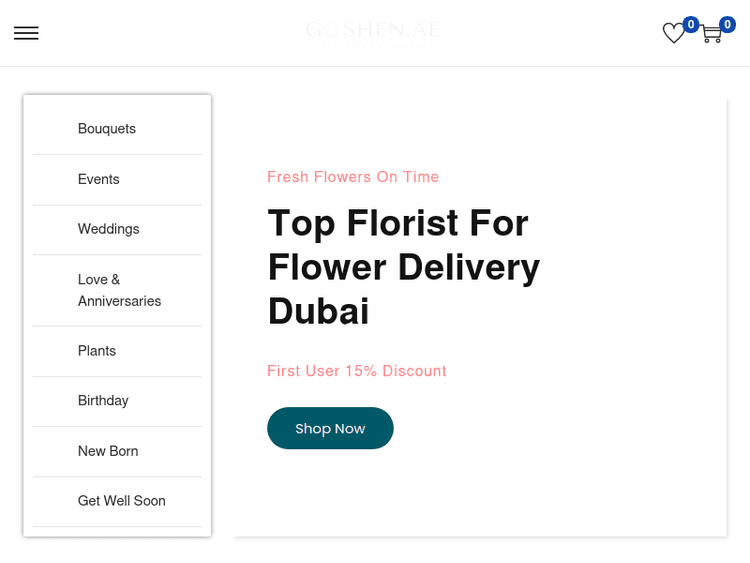Click the wishlist count badge
Viewport: 750px width, 563px height.
click(x=690, y=24)
